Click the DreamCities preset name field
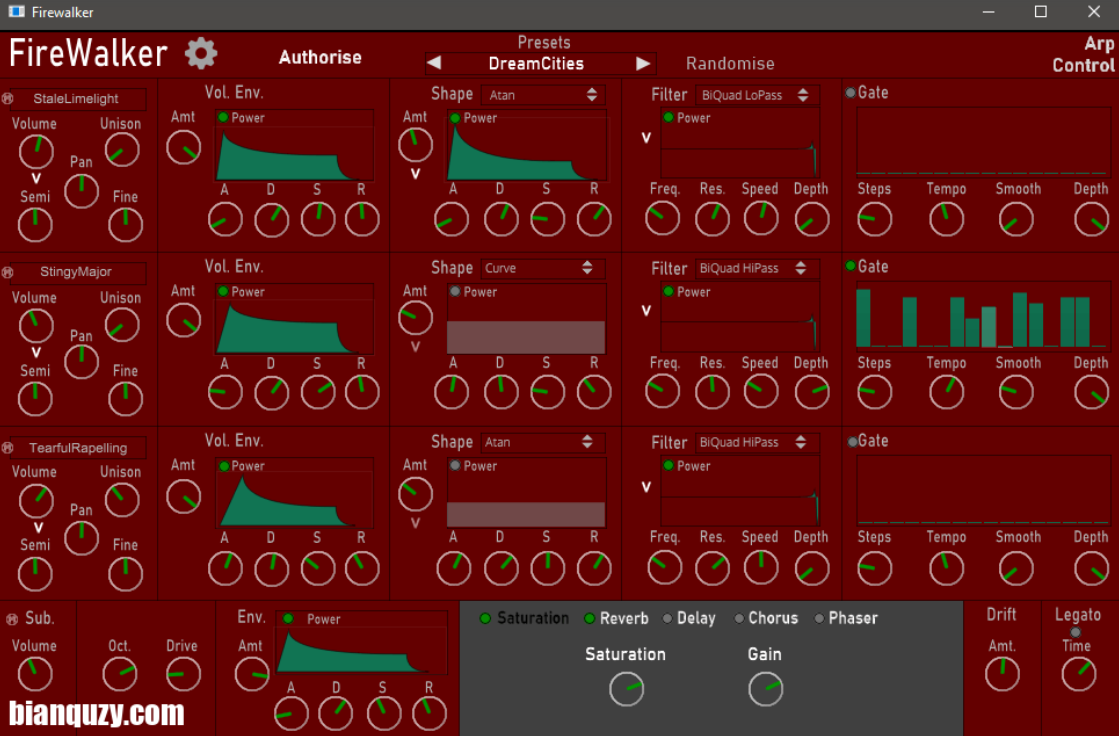 537,64
